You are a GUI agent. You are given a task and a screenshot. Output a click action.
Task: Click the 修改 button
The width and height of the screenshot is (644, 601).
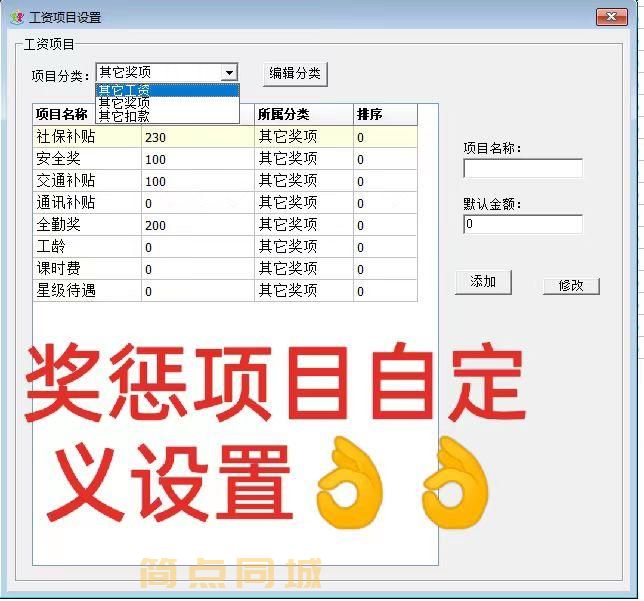point(571,286)
